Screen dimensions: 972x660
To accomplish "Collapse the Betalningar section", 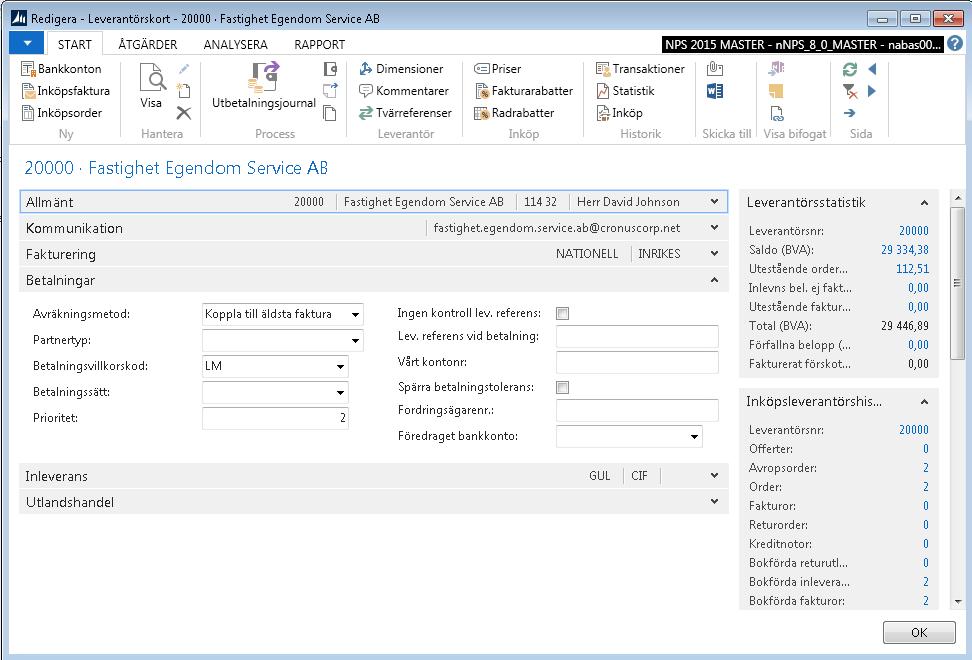I will pyautogui.click(x=715, y=280).
